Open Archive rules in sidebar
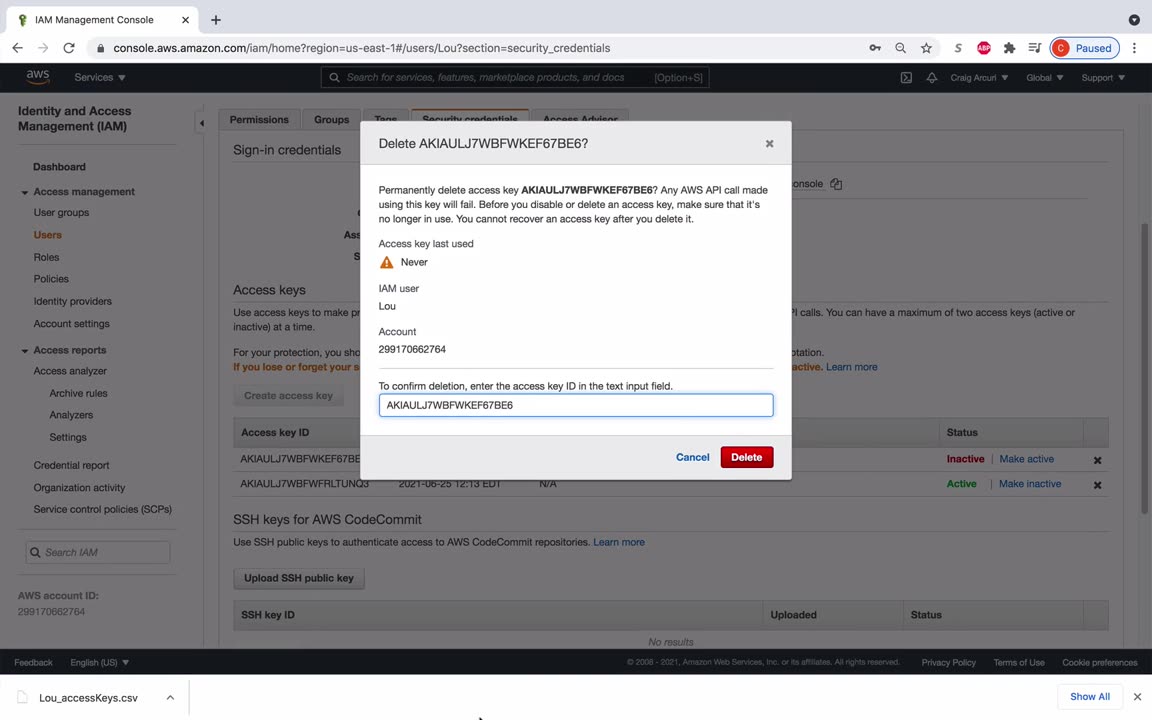This screenshot has width=1152, height=720. (x=78, y=393)
